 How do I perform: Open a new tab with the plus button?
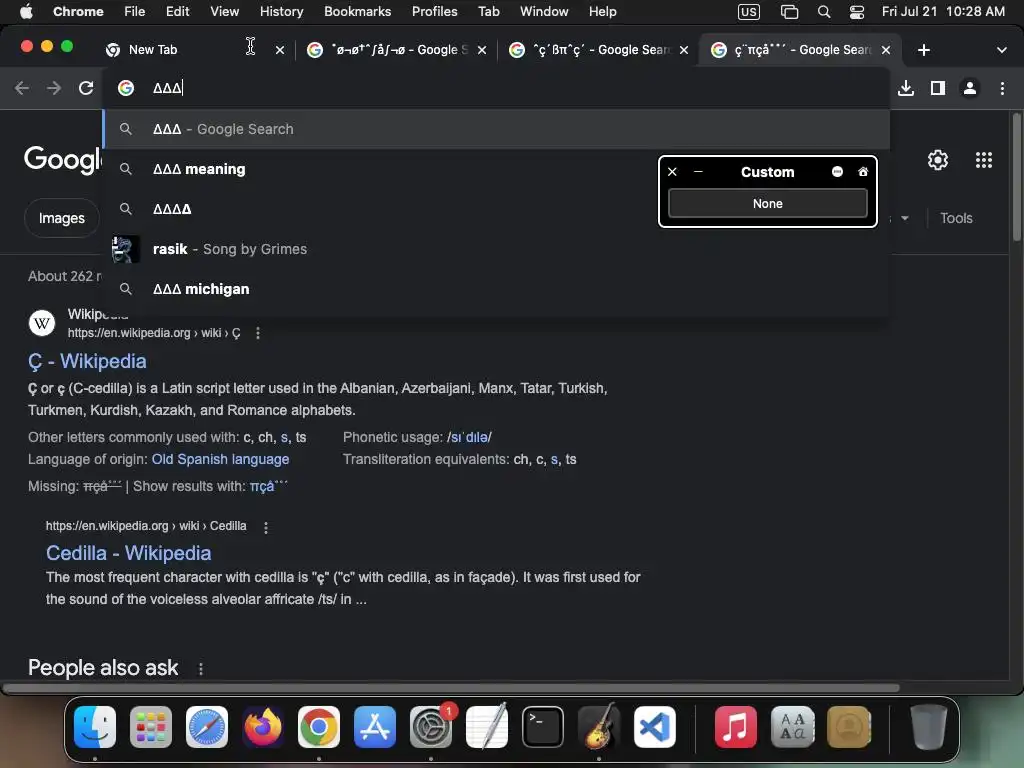click(x=923, y=50)
